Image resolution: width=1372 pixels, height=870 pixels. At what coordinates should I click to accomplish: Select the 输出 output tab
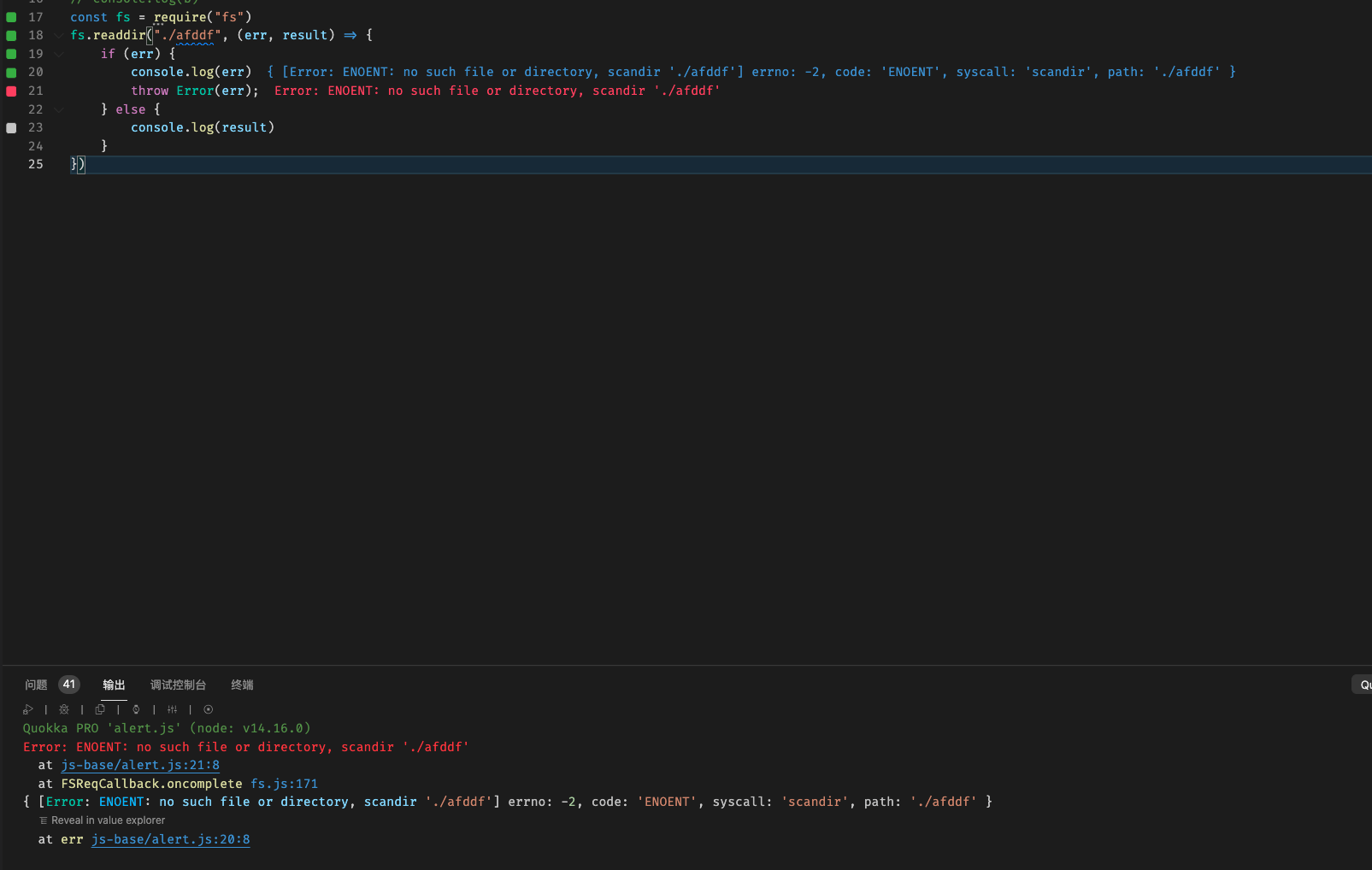click(114, 685)
